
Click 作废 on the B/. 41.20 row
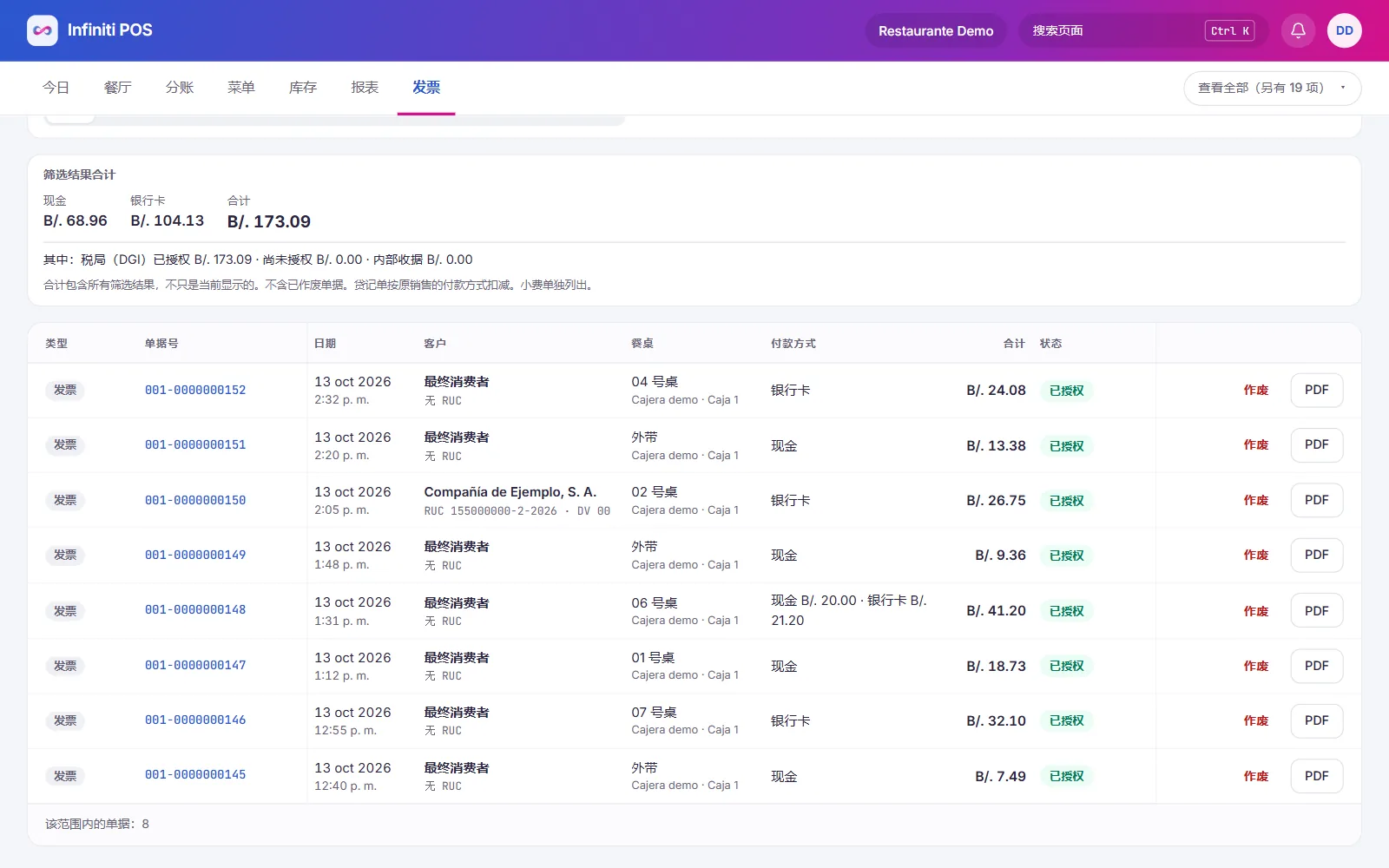[1255, 611]
